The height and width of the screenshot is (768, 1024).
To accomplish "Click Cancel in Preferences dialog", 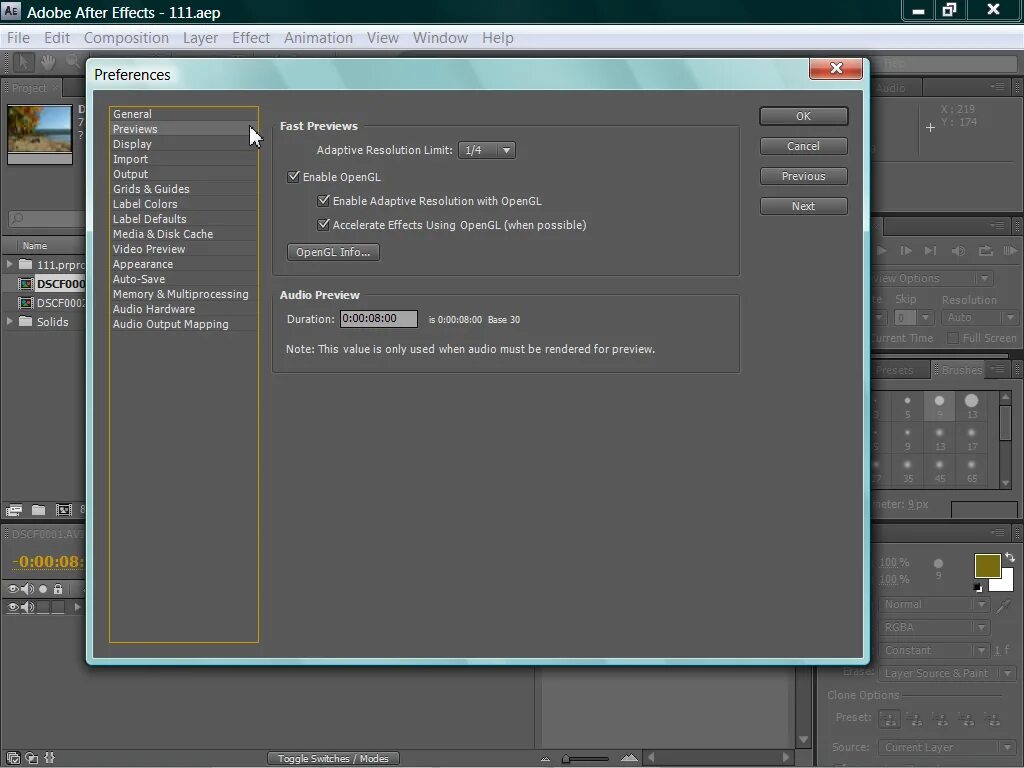I will pyautogui.click(x=803, y=146).
